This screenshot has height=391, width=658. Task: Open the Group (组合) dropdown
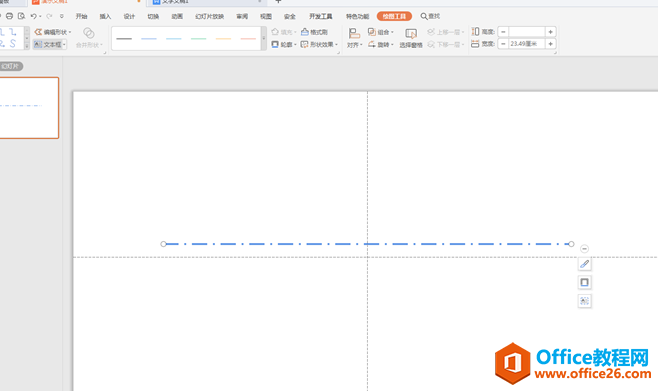click(381, 32)
